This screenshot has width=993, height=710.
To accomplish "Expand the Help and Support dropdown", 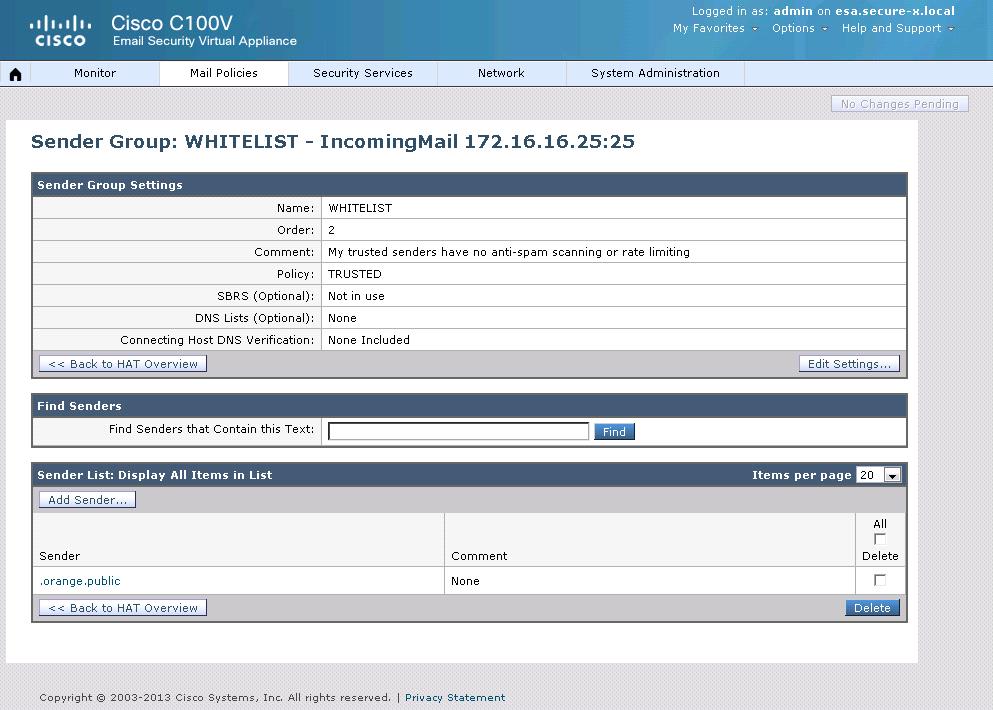I will point(897,29).
